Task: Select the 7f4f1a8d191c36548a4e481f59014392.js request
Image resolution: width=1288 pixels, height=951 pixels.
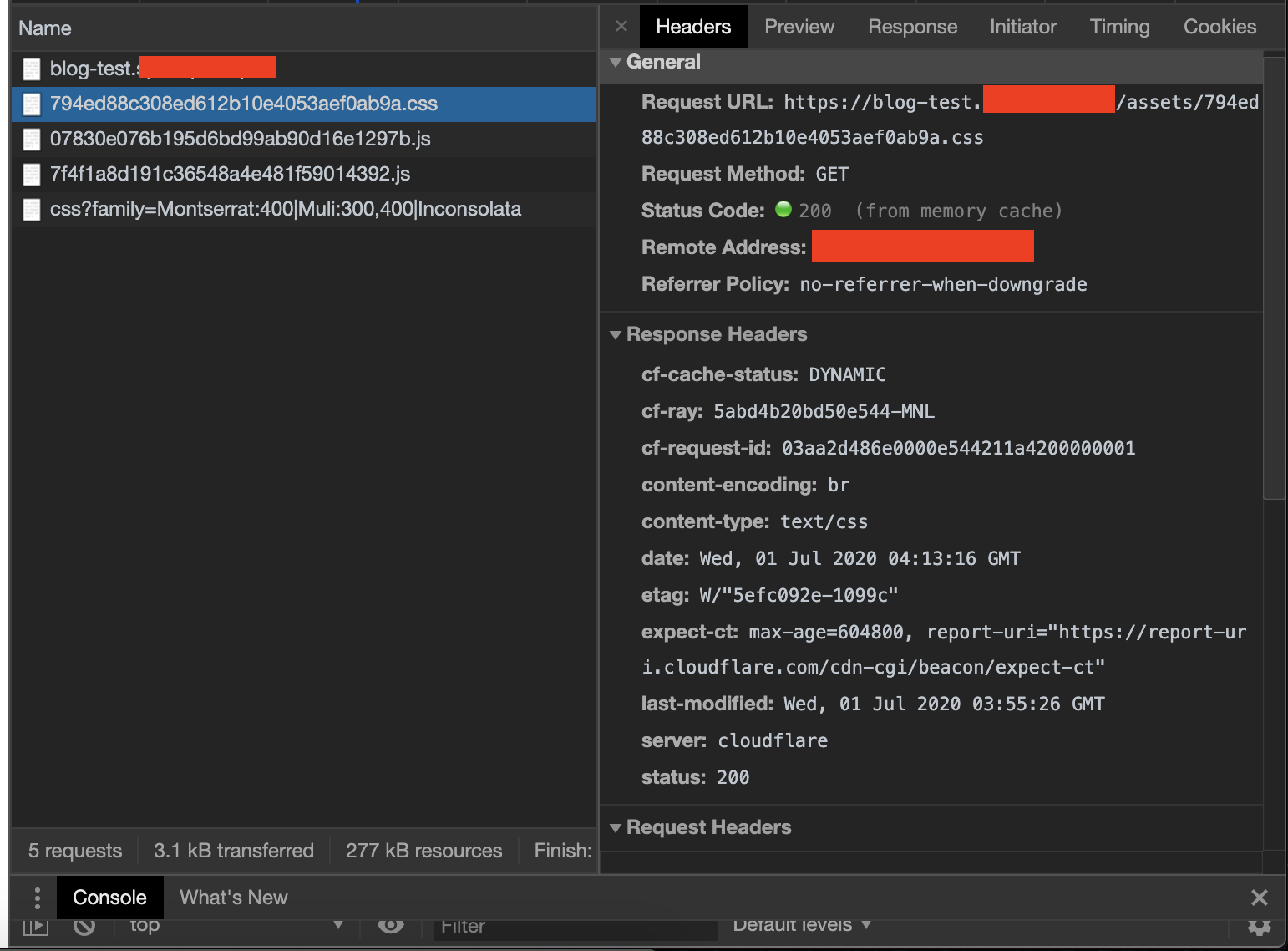Action: (x=230, y=174)
